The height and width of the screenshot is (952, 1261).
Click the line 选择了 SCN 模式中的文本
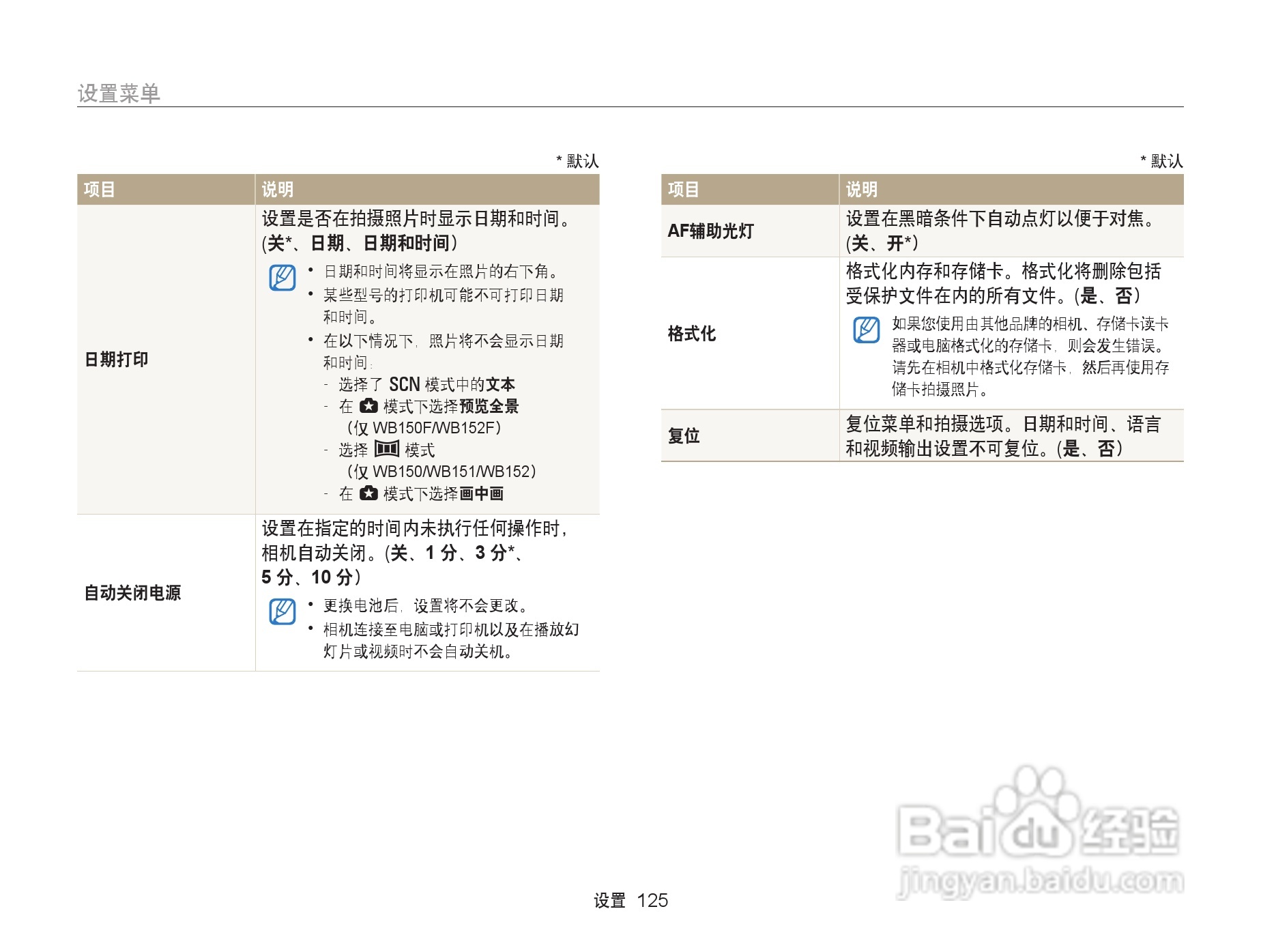[x=426, y=384]
